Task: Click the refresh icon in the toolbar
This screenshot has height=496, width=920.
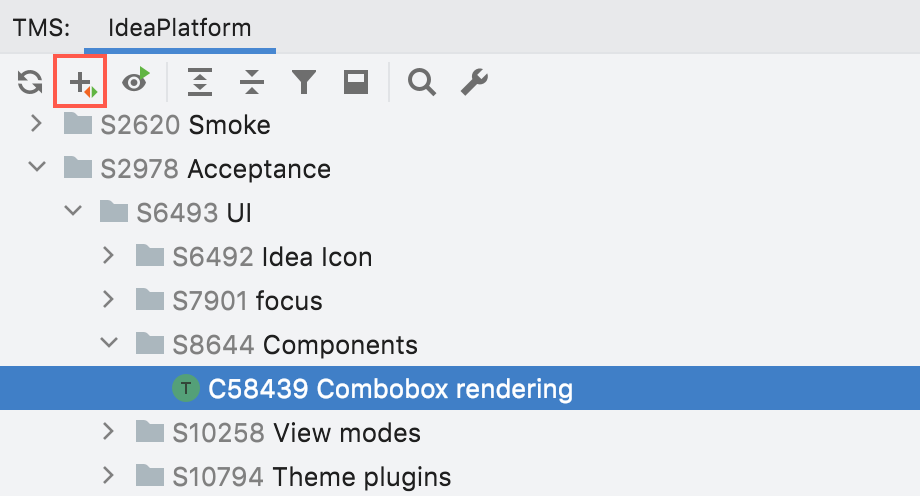Action: click(x=29, y=84)
